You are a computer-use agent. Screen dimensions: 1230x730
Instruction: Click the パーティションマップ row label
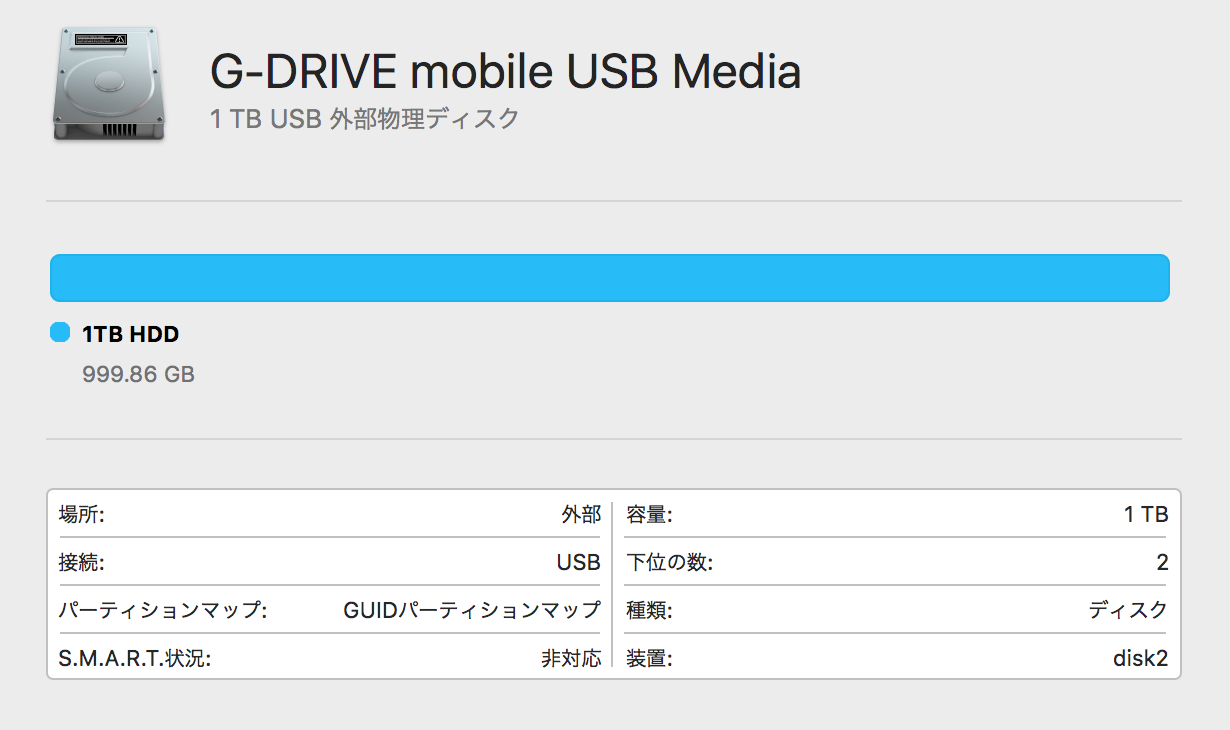163,610
